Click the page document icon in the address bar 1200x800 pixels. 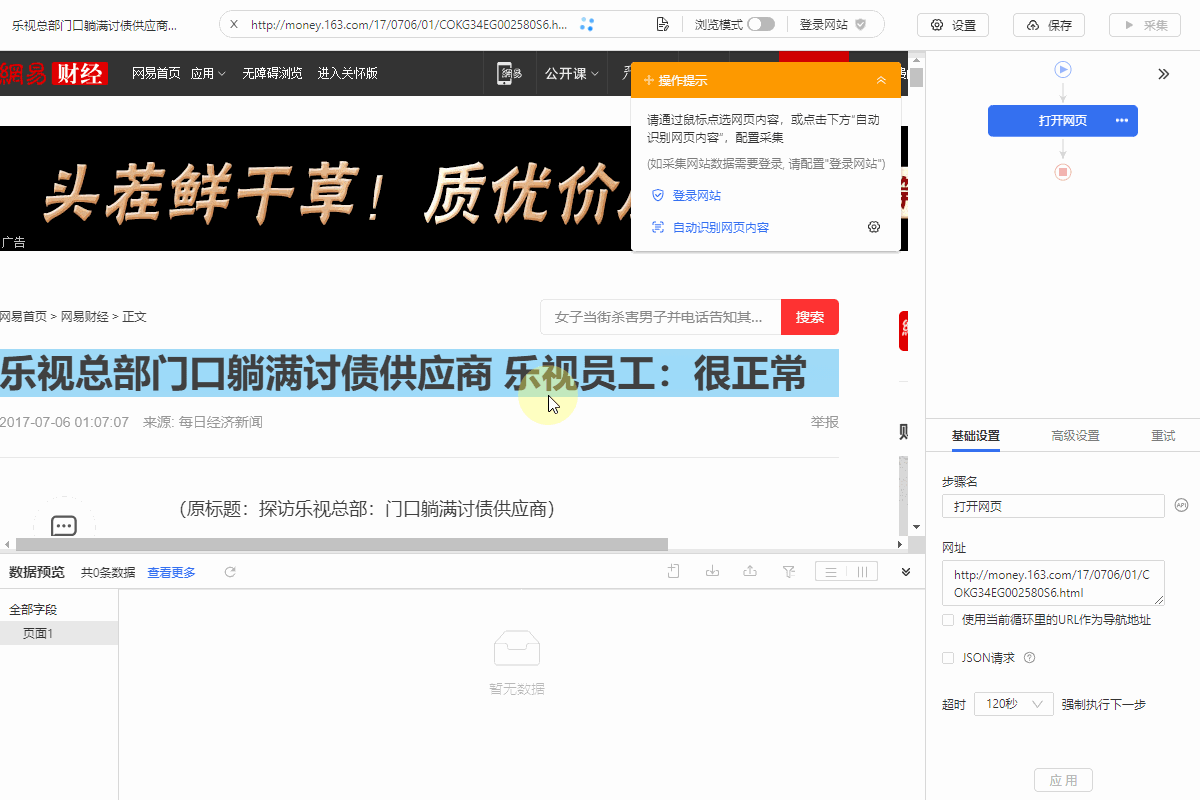point(662,25)
